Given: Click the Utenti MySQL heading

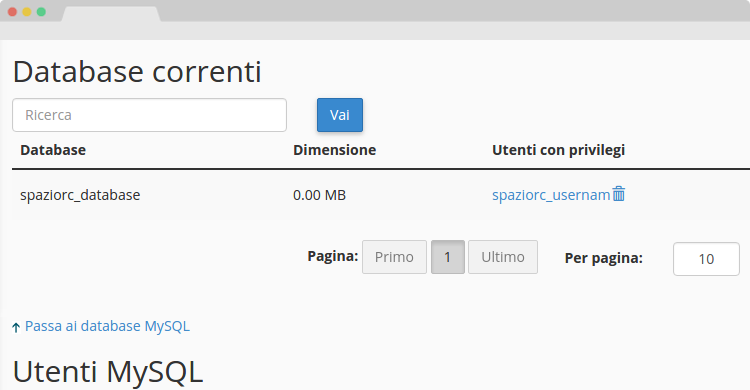Looking at the screenshot, I should (108, 372).
